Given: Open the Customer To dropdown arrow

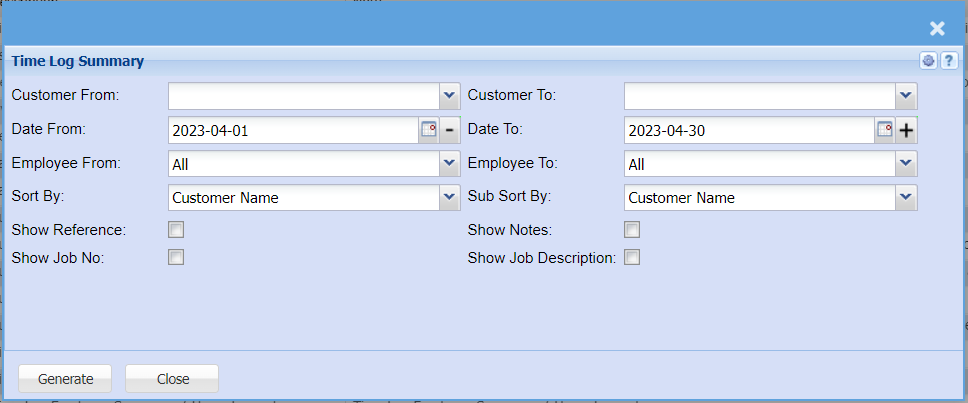Looking at the screenshot, I should [x=906, y=96].
